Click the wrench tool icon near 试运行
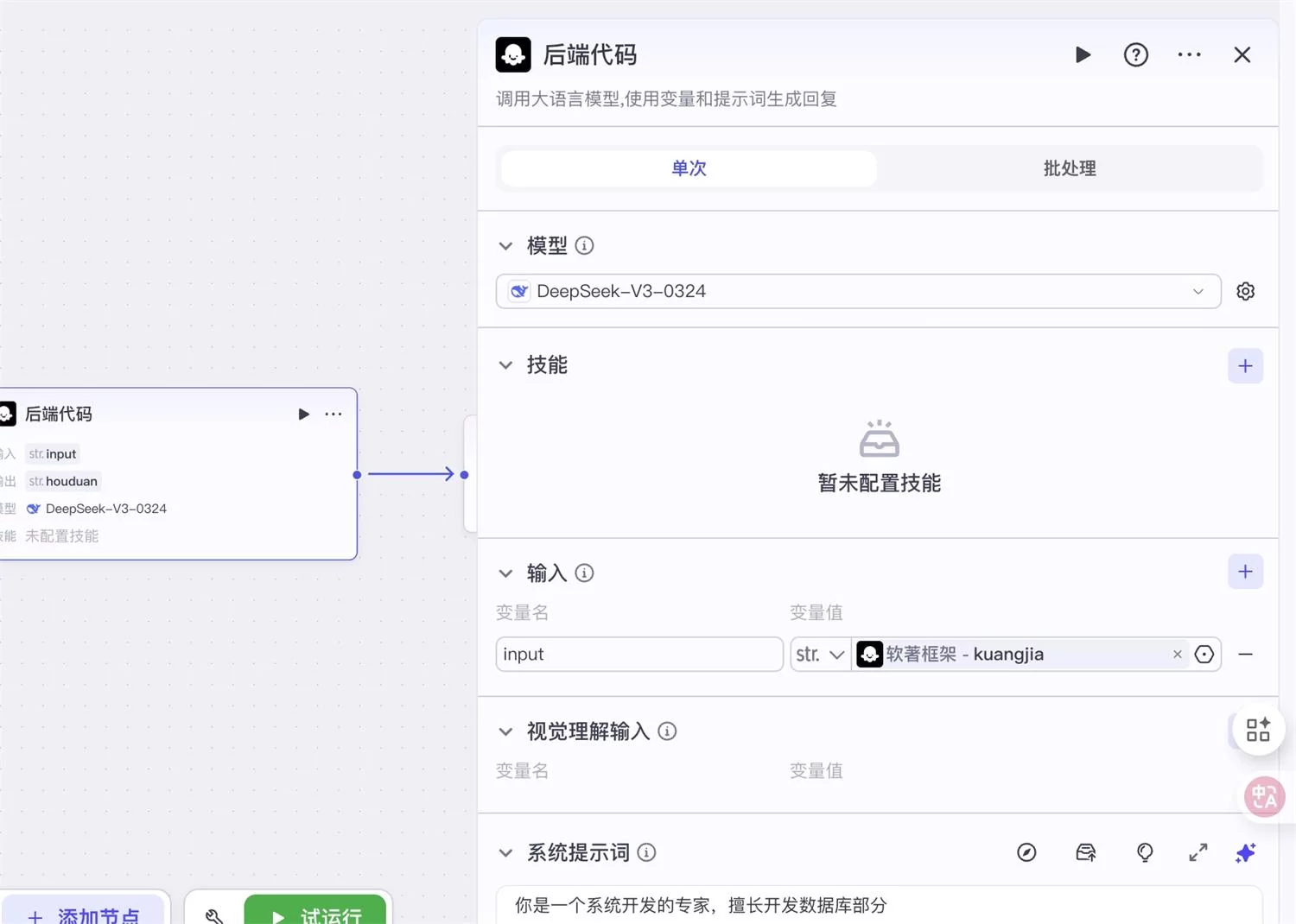 tap(213, 917)
